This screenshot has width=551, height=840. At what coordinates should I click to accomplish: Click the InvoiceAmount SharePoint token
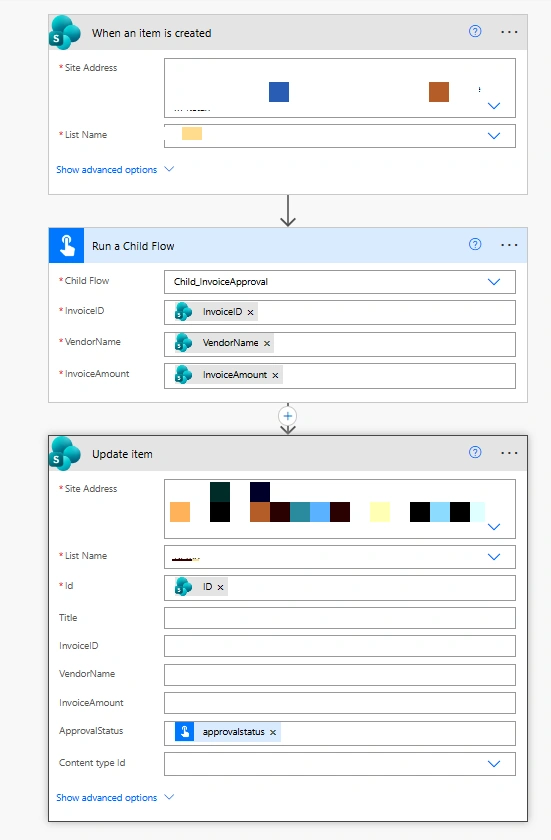(228, 375)
